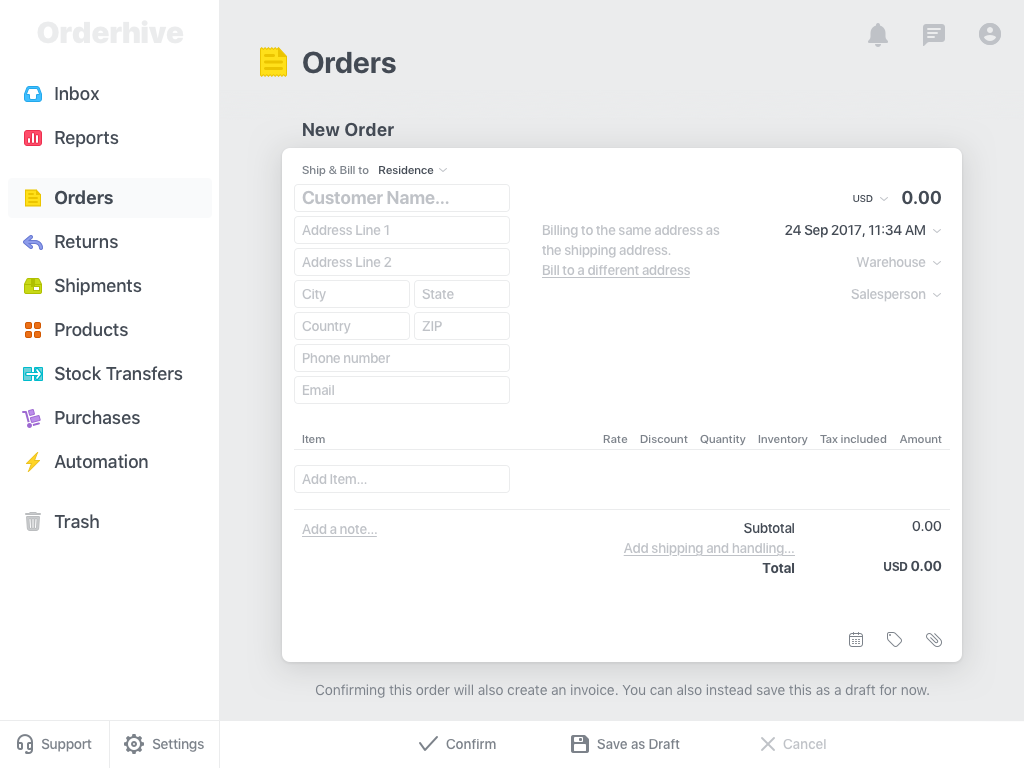The width and height of the screenshot is (1024, 768).
Task: Select Automation in the sidebar
Action: click(x=100, y=462)
